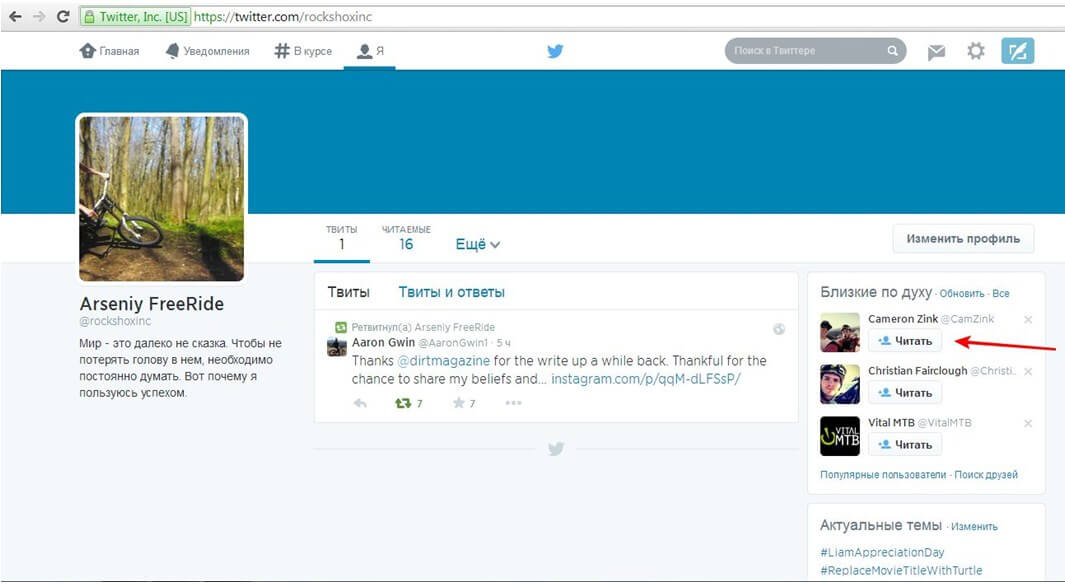The height and width of the screenshot is (584, 1065).
Task: Click Изменить next to Актуальные темы
Action: (974, 526)
